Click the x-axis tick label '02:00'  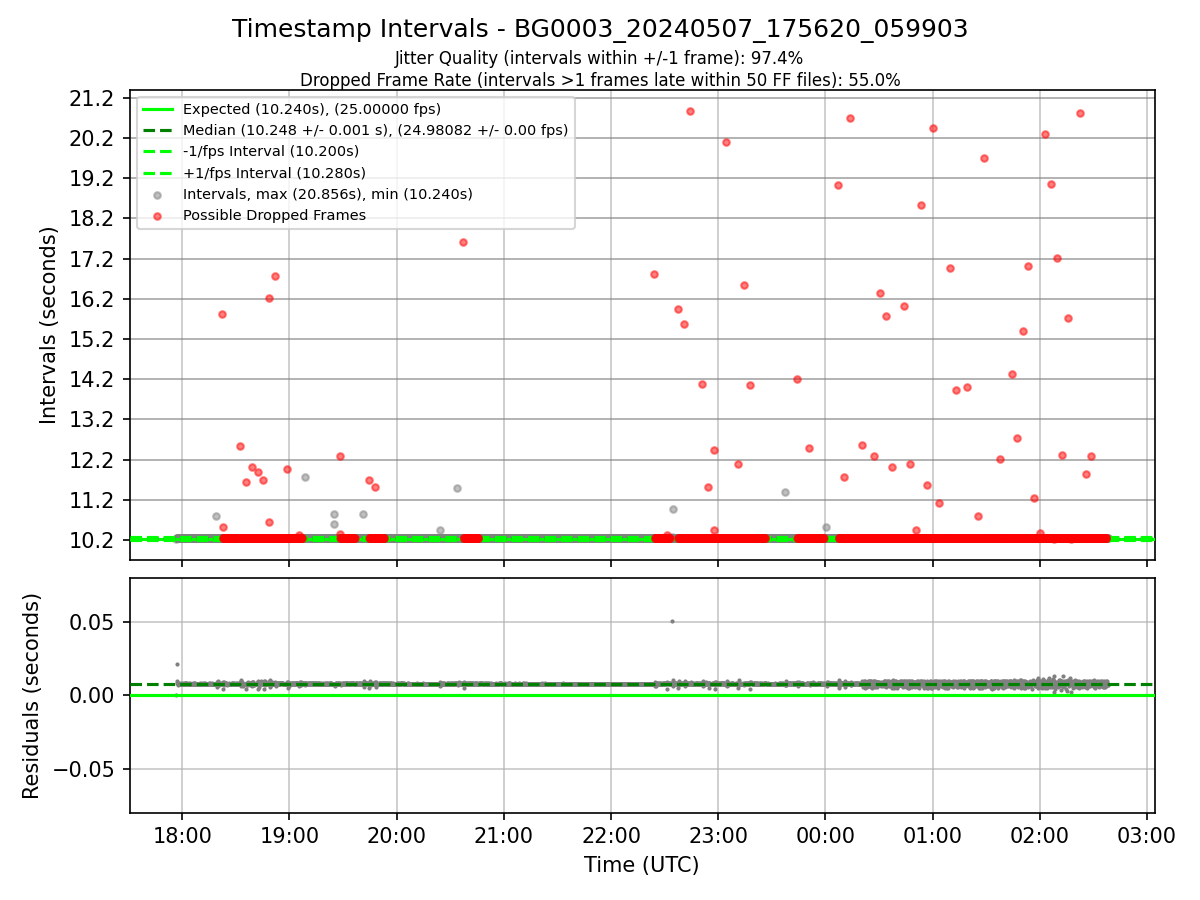[x=1040, y=834]
